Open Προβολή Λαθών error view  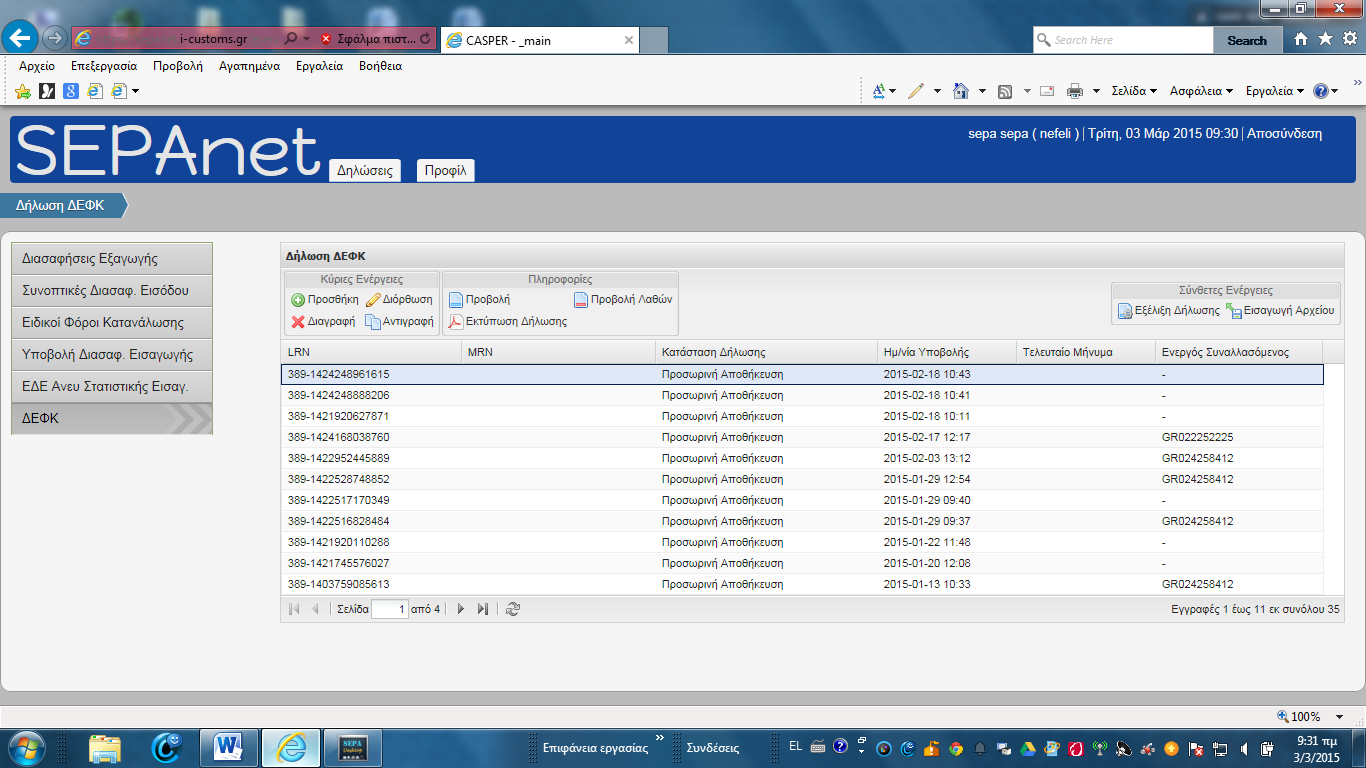[x=623, y=299]
